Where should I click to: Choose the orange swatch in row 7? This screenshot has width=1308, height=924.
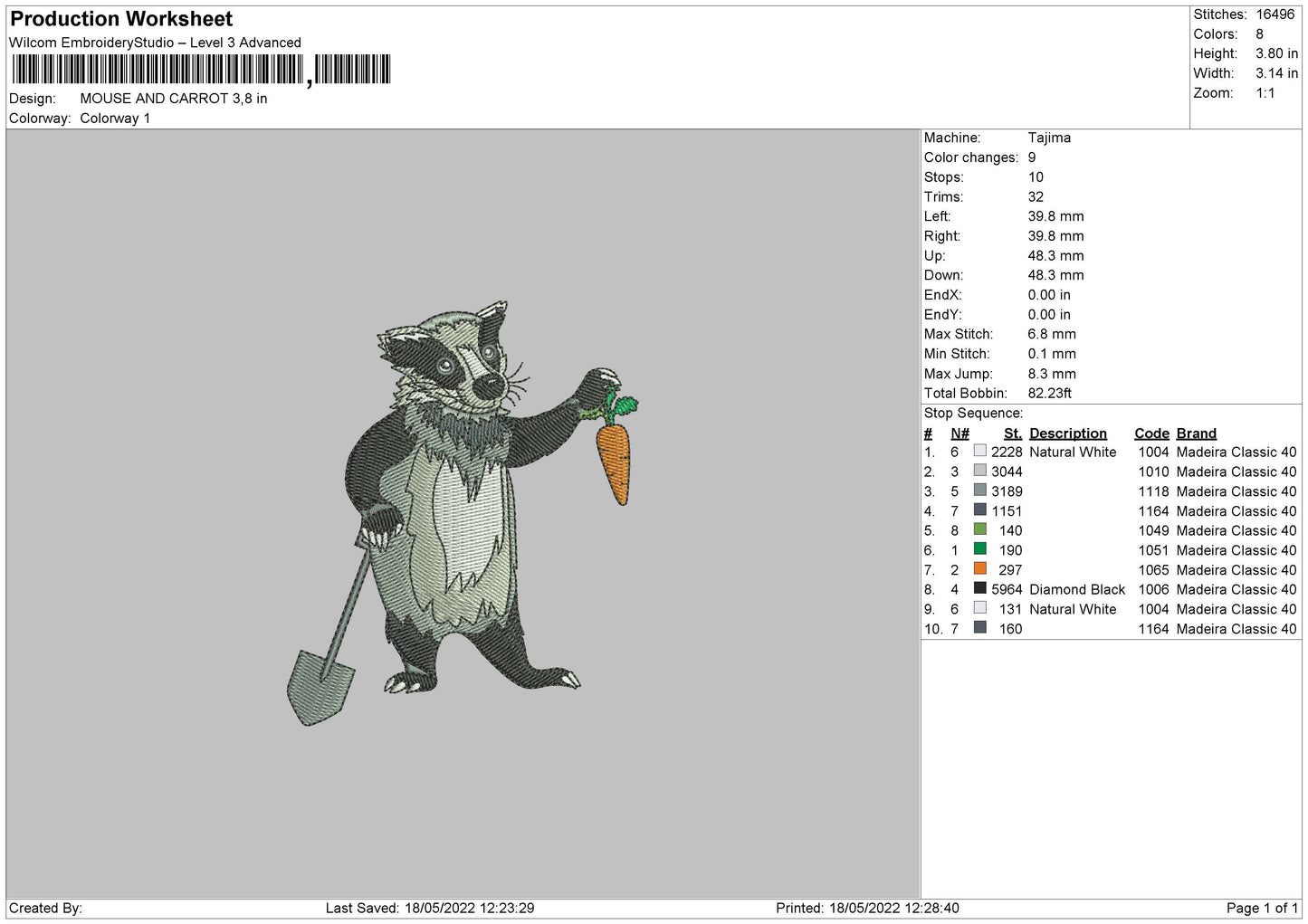pos(979,569)
